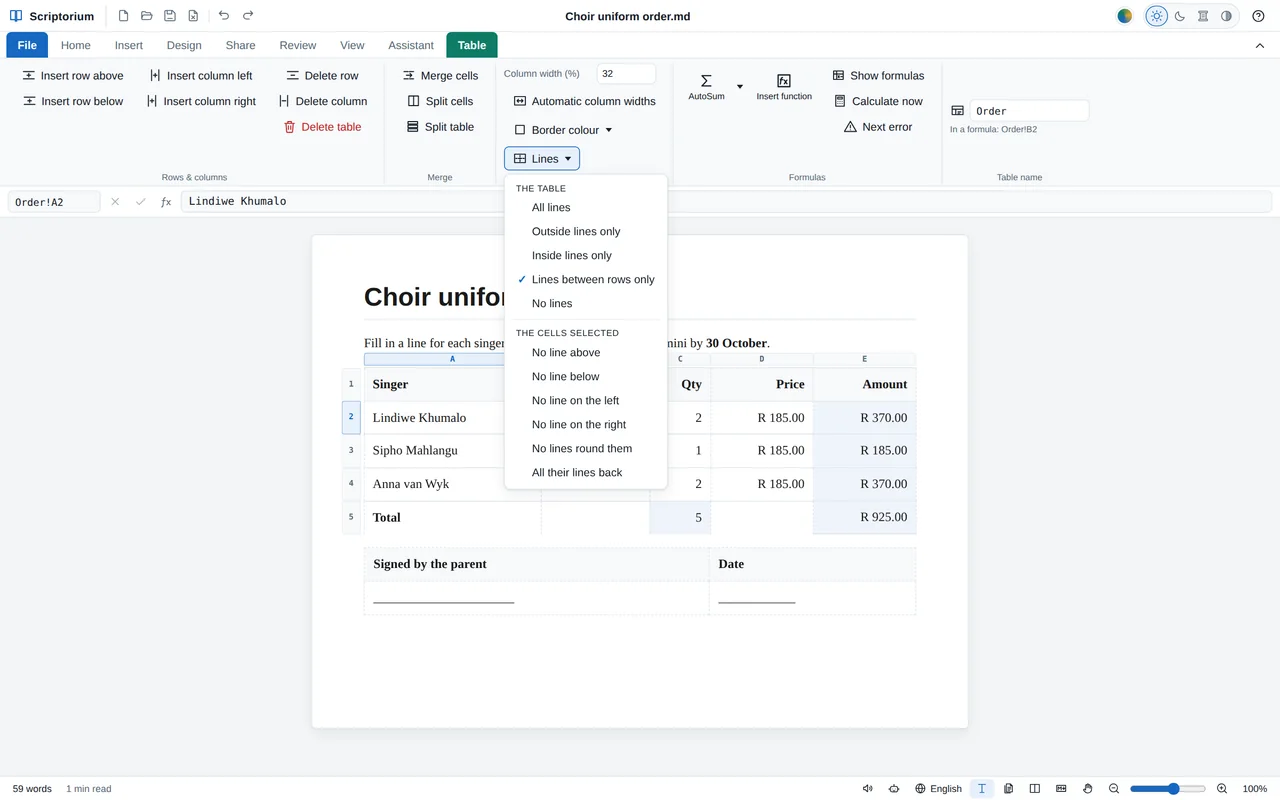Open the Order!A2 cell name box
The height and width of the screenshot is (800, 1280).
pyautogui.click(x=54, y=202)
